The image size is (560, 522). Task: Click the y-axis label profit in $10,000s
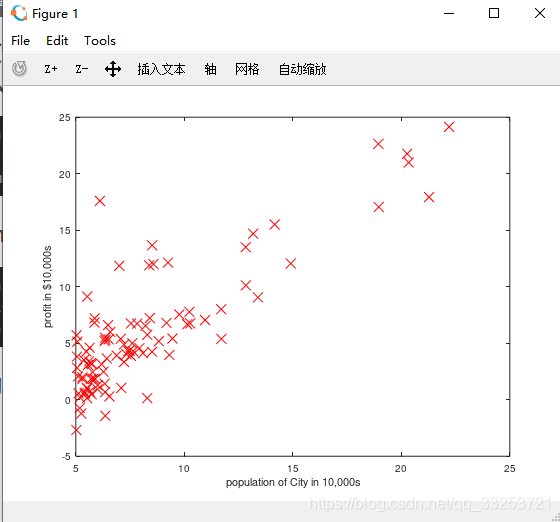point(48,287)
